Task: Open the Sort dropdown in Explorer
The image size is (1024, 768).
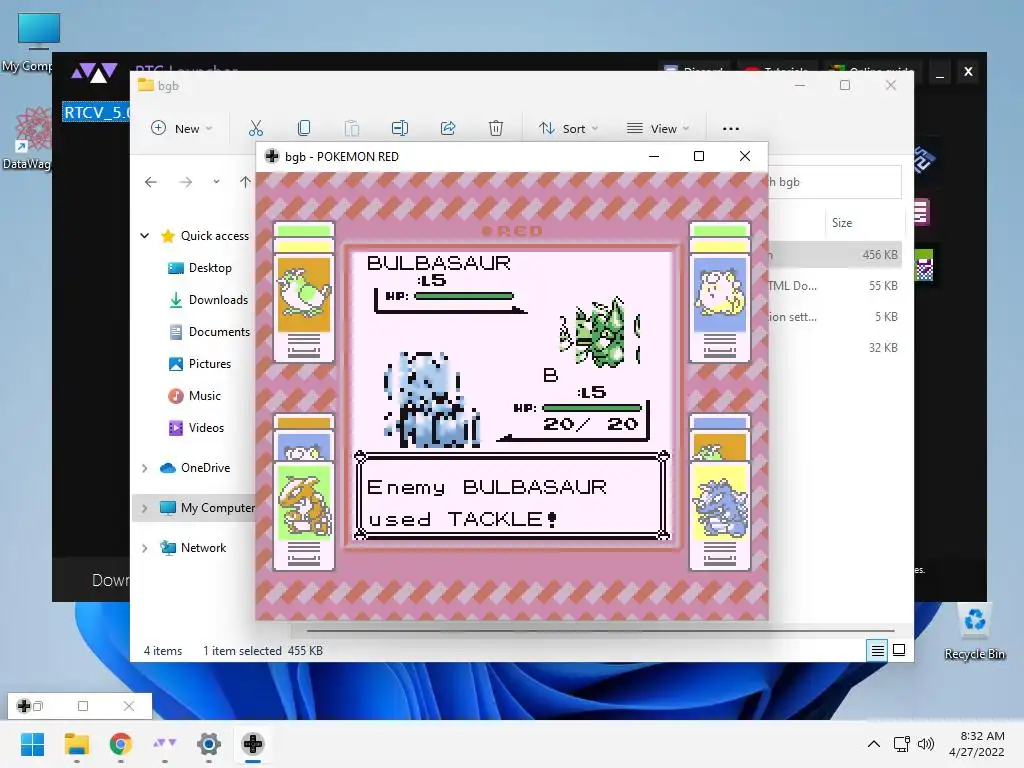Action: [x=568, y=129]
